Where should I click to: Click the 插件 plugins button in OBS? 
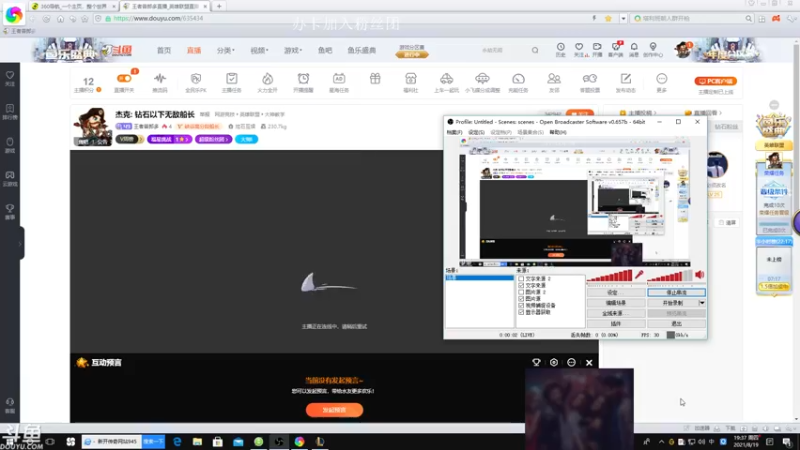(615, 323)
